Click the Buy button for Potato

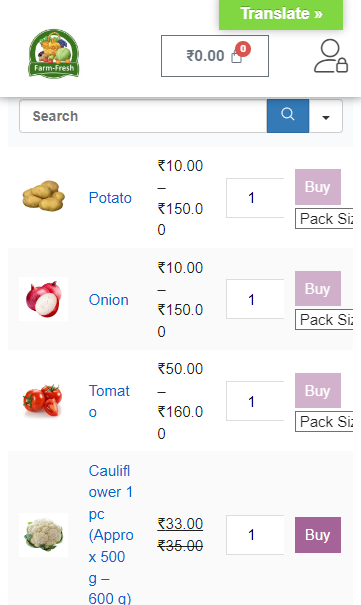pos(318,187)
